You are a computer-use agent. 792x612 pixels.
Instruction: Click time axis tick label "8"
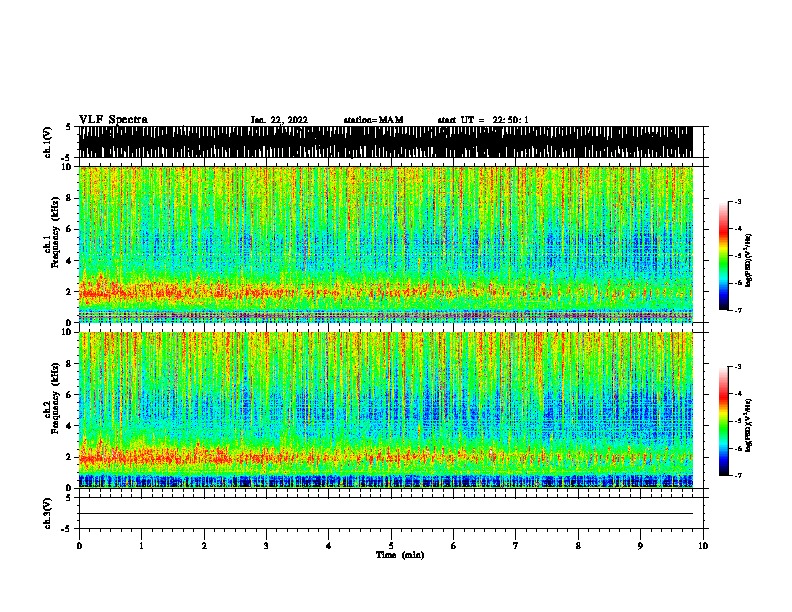point(578,546)
